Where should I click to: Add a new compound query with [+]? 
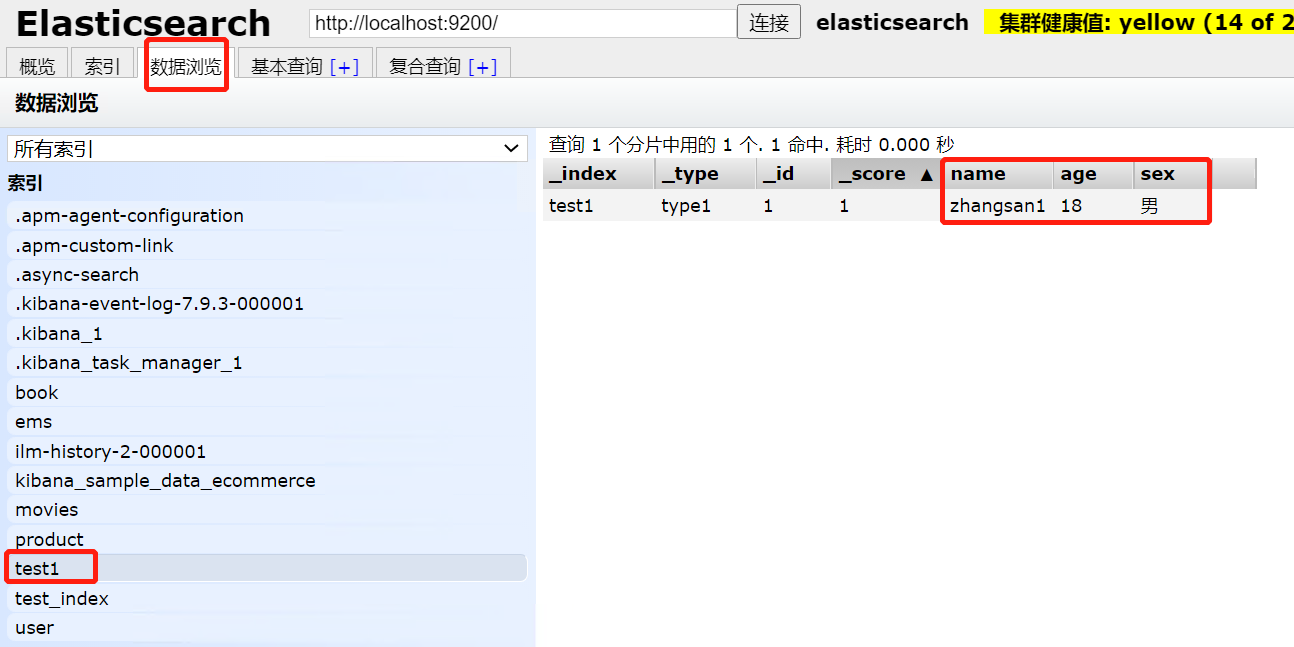[x=482, y=67]
